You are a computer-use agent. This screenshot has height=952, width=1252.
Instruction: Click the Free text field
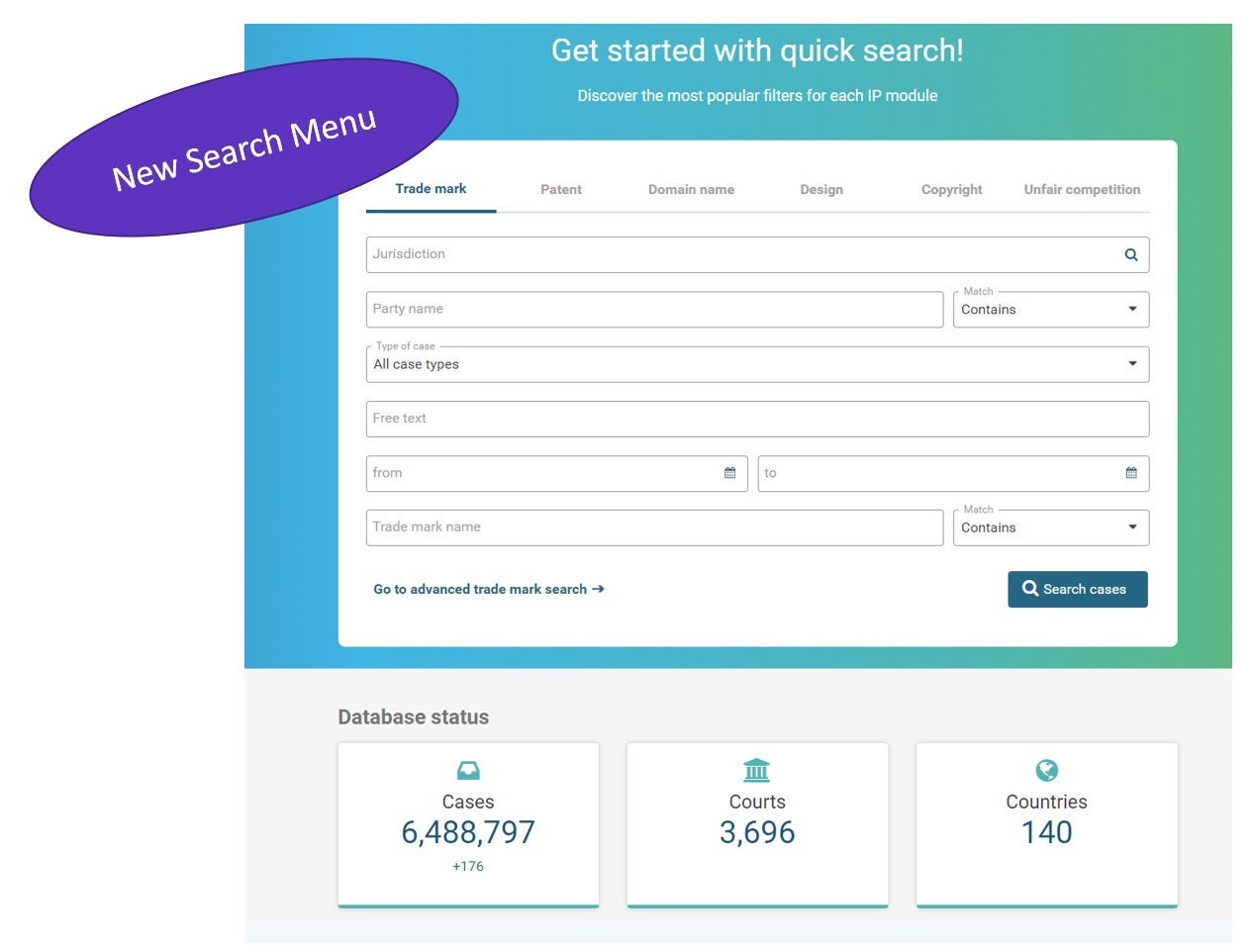757,419
